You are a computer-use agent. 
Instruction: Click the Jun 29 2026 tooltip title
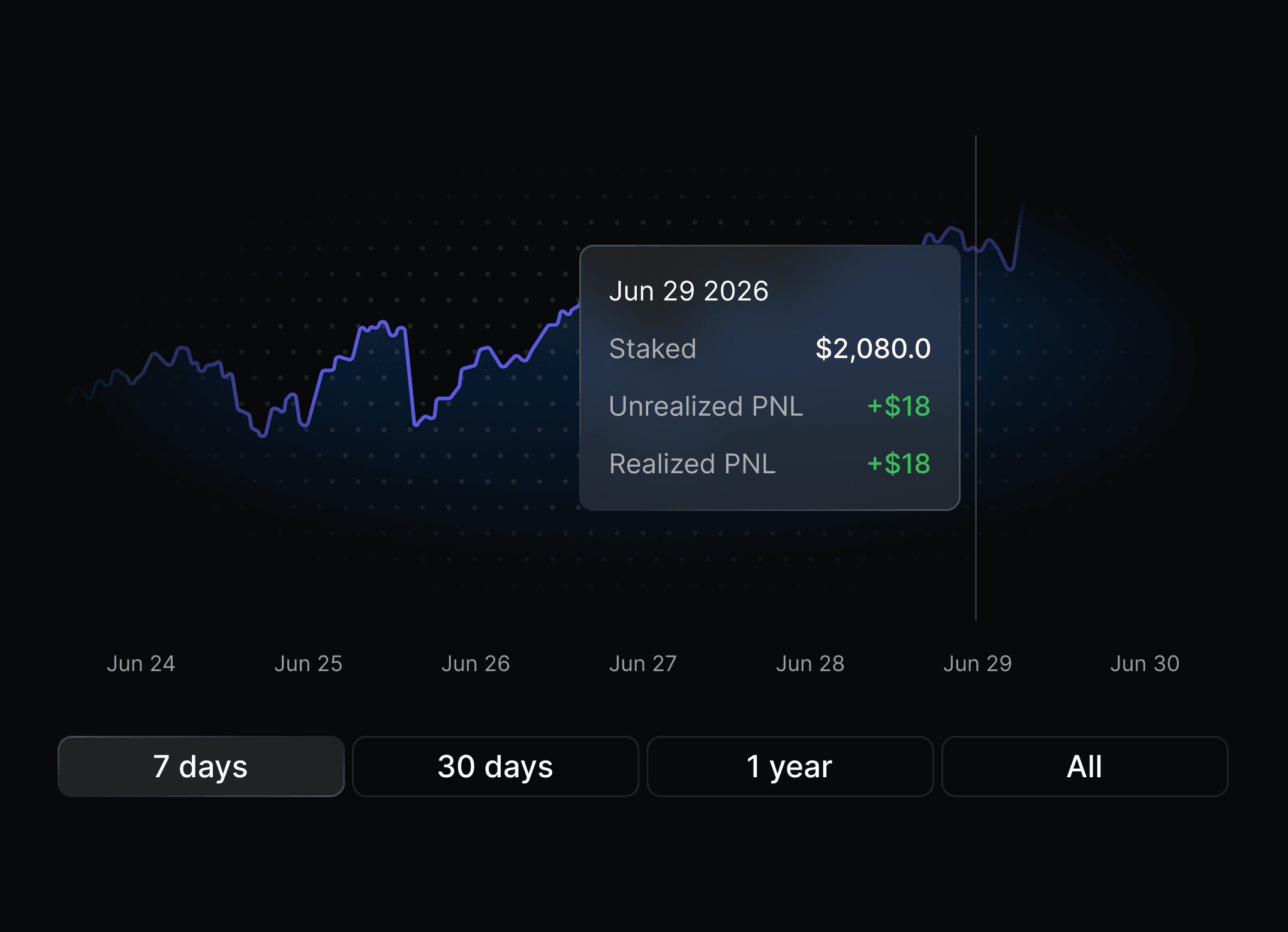click(x=688, y=291)
